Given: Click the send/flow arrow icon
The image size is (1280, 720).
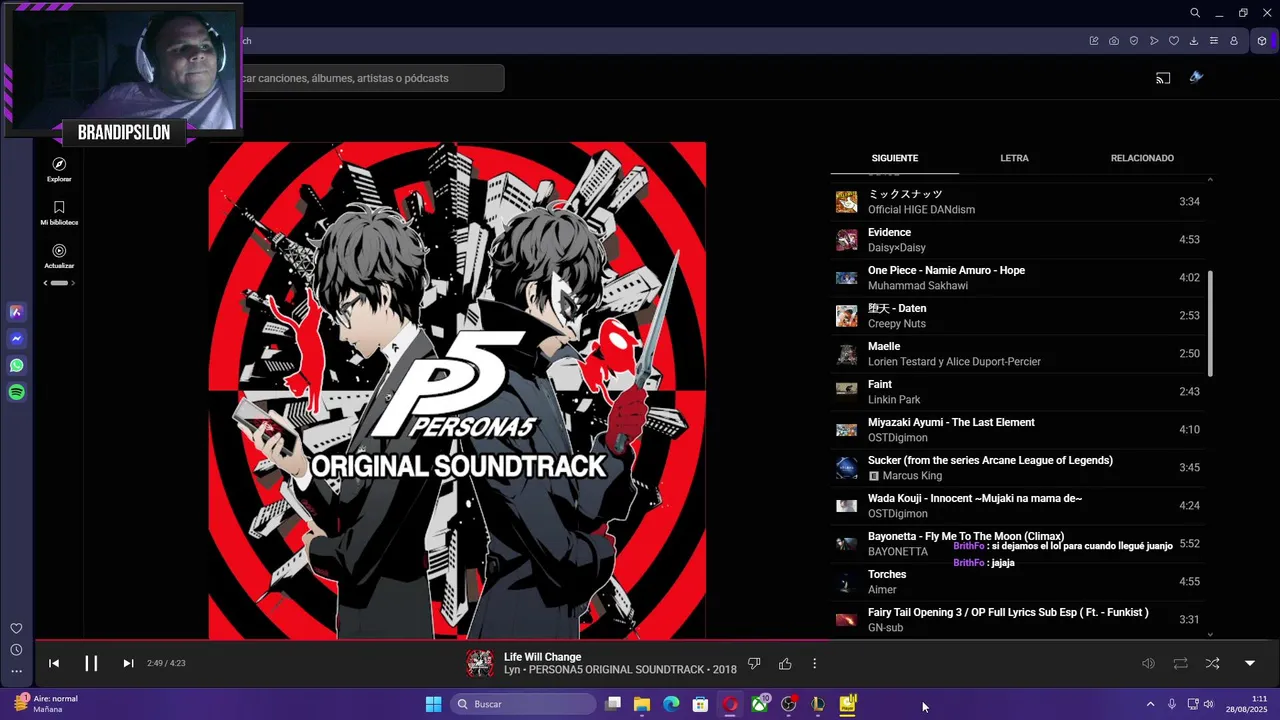Looking at the screenshot, I should (1154, 41).
